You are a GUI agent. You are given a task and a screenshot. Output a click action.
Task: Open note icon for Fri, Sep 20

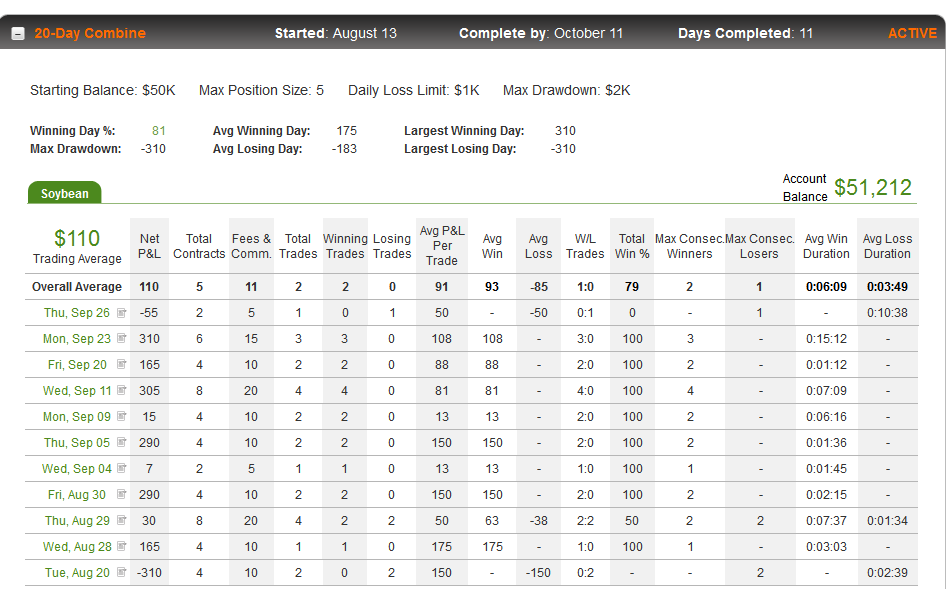pyautogui.click(x=122, y=365)
